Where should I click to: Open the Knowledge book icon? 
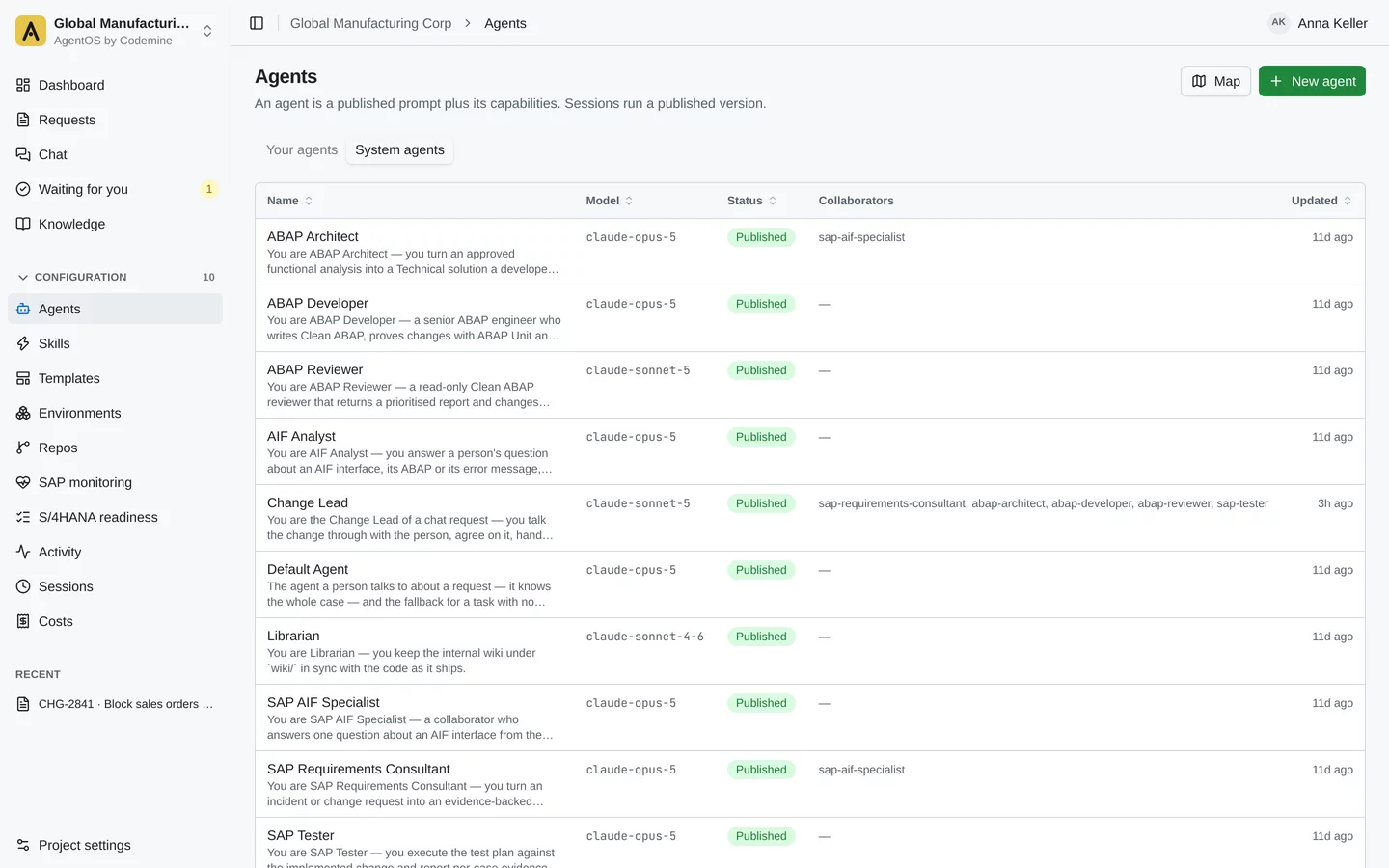[23, 224]
